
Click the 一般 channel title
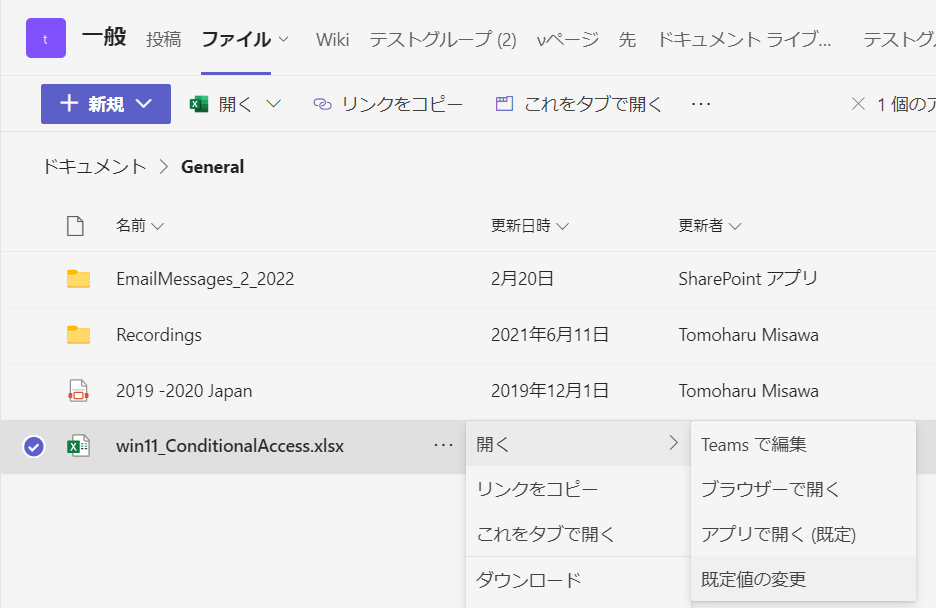click(104, 37)
